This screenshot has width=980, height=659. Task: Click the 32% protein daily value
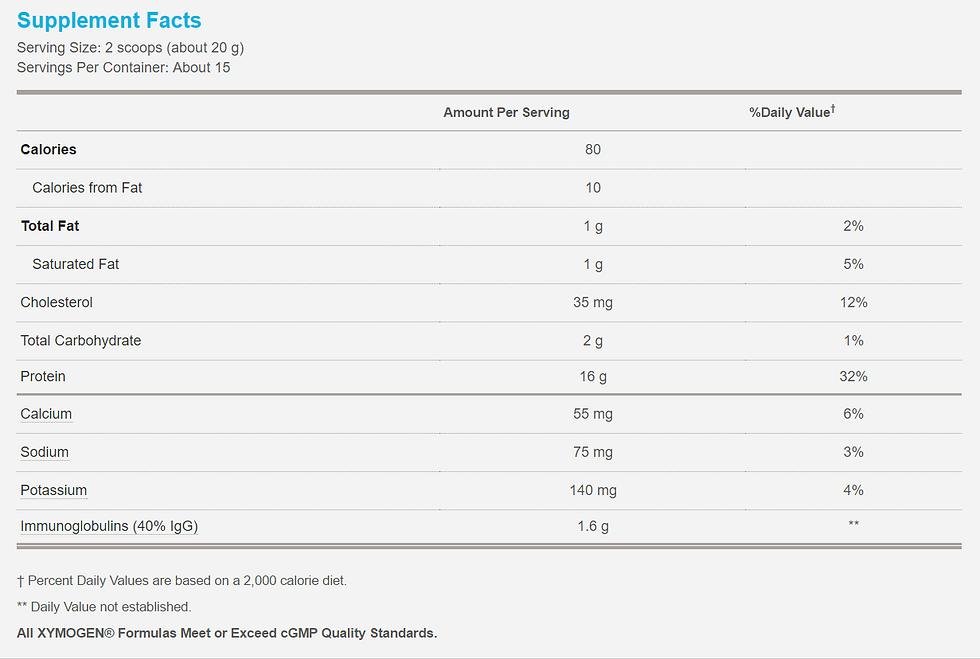click(853, 376)
